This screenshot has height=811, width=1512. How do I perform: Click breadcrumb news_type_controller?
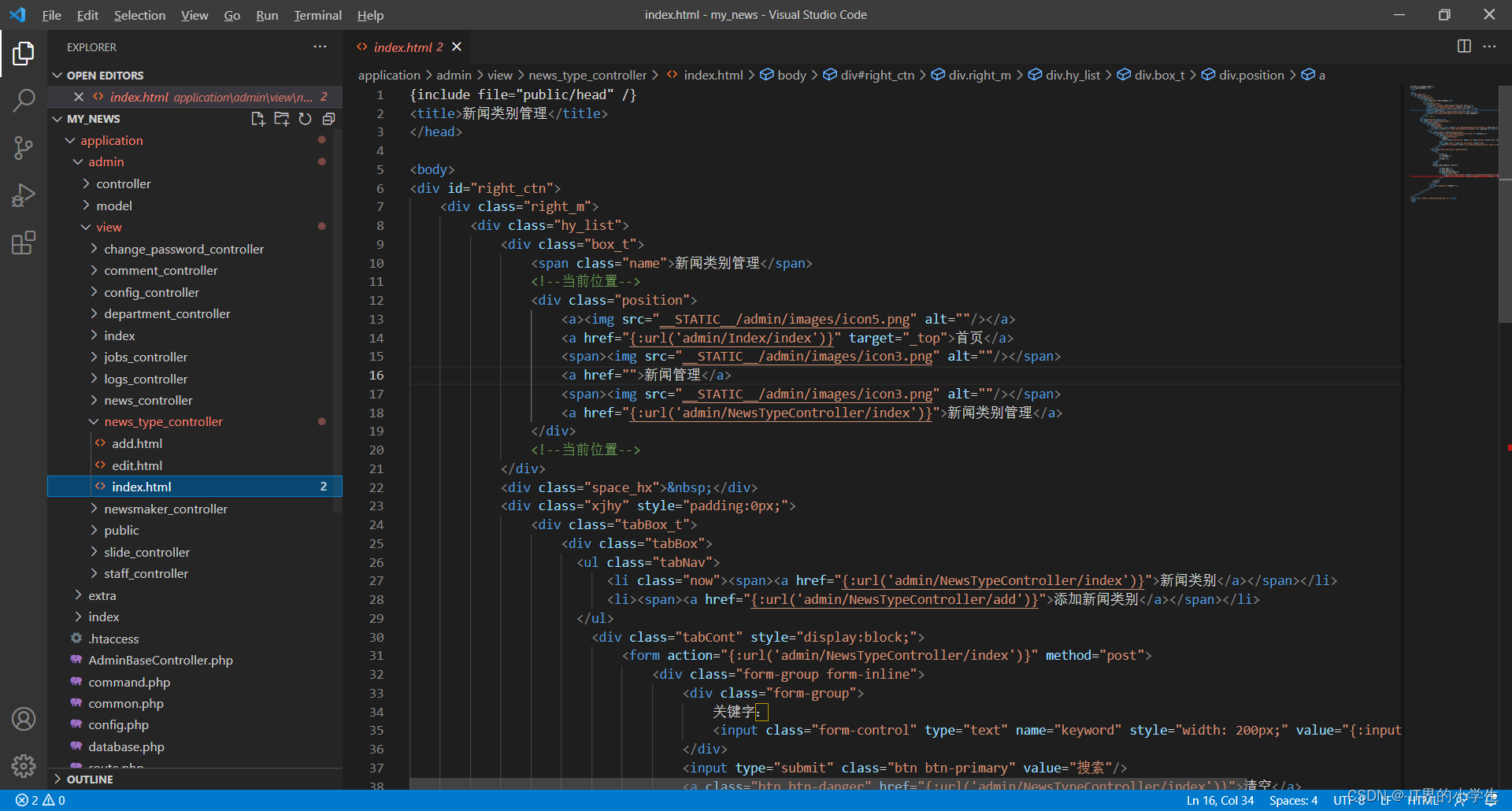click(x=587, y=75)
